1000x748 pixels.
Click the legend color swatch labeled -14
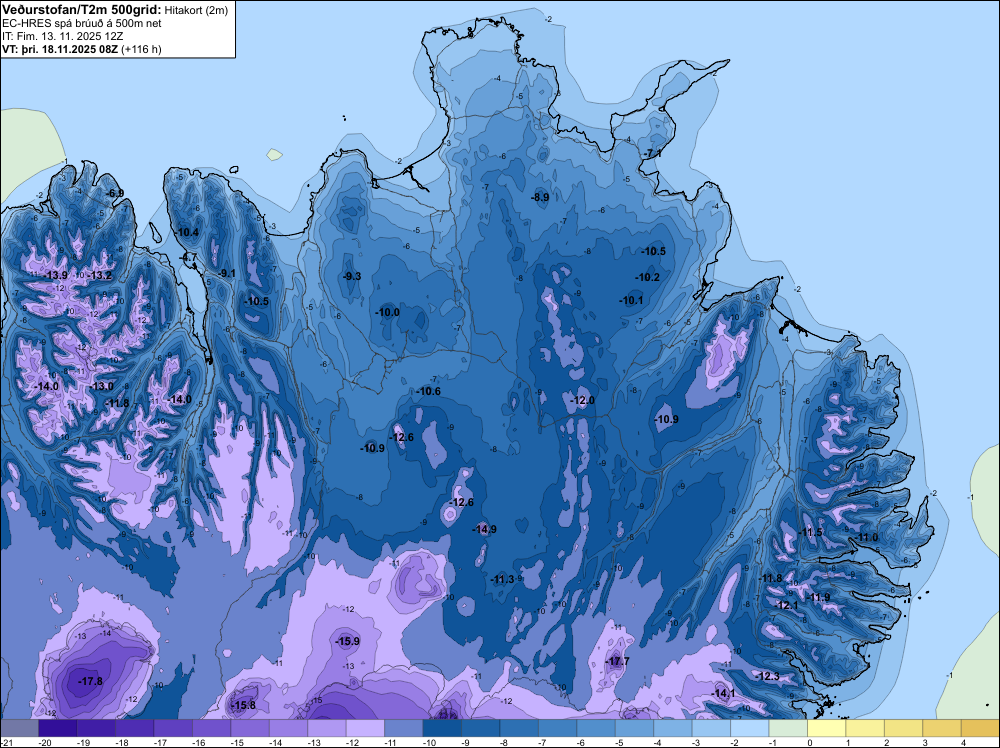click(x=288, y=728)
